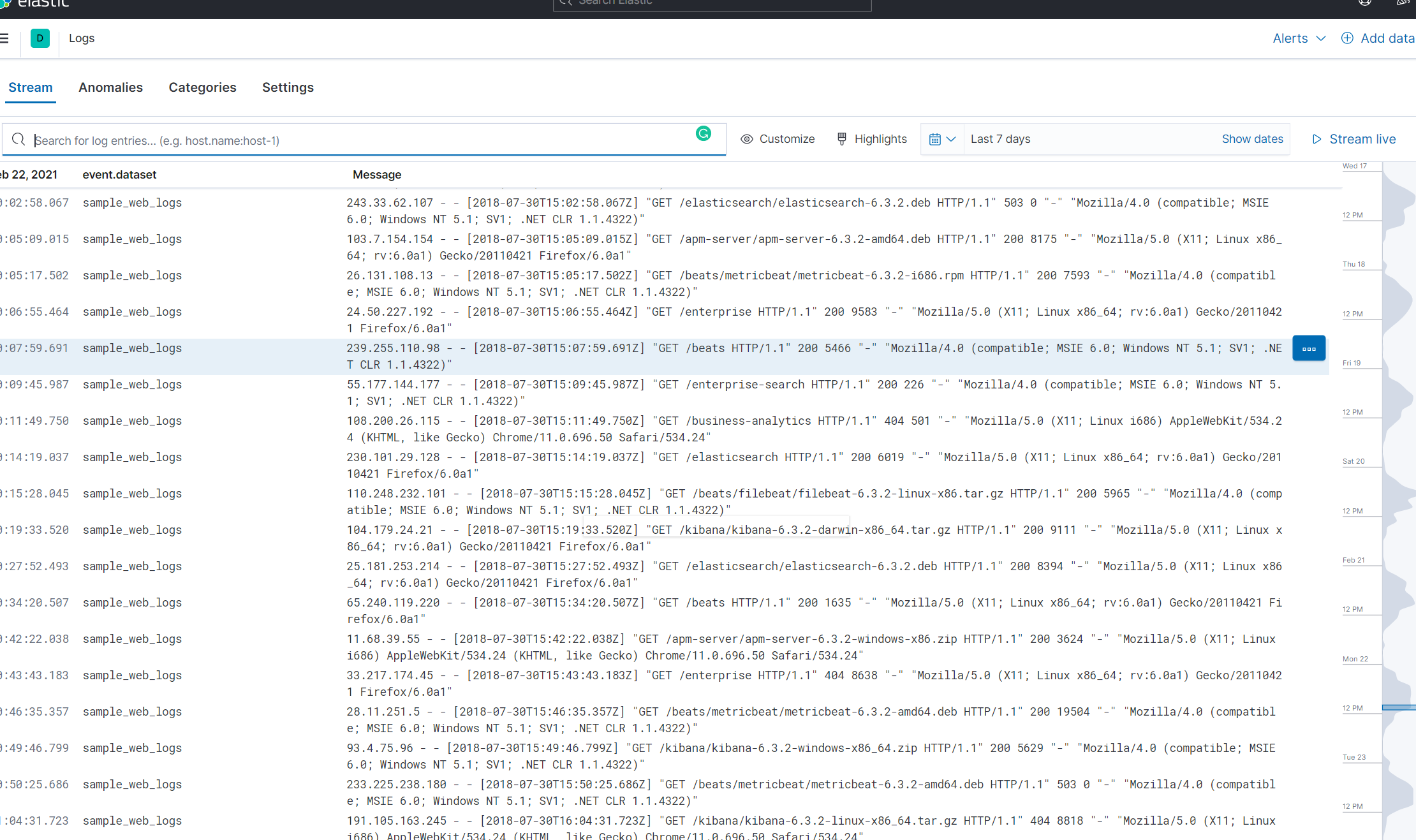This screenshot has height=840, width=1416.
Task: Click the event.dataset column header
Action: click(x=119, y=175)
